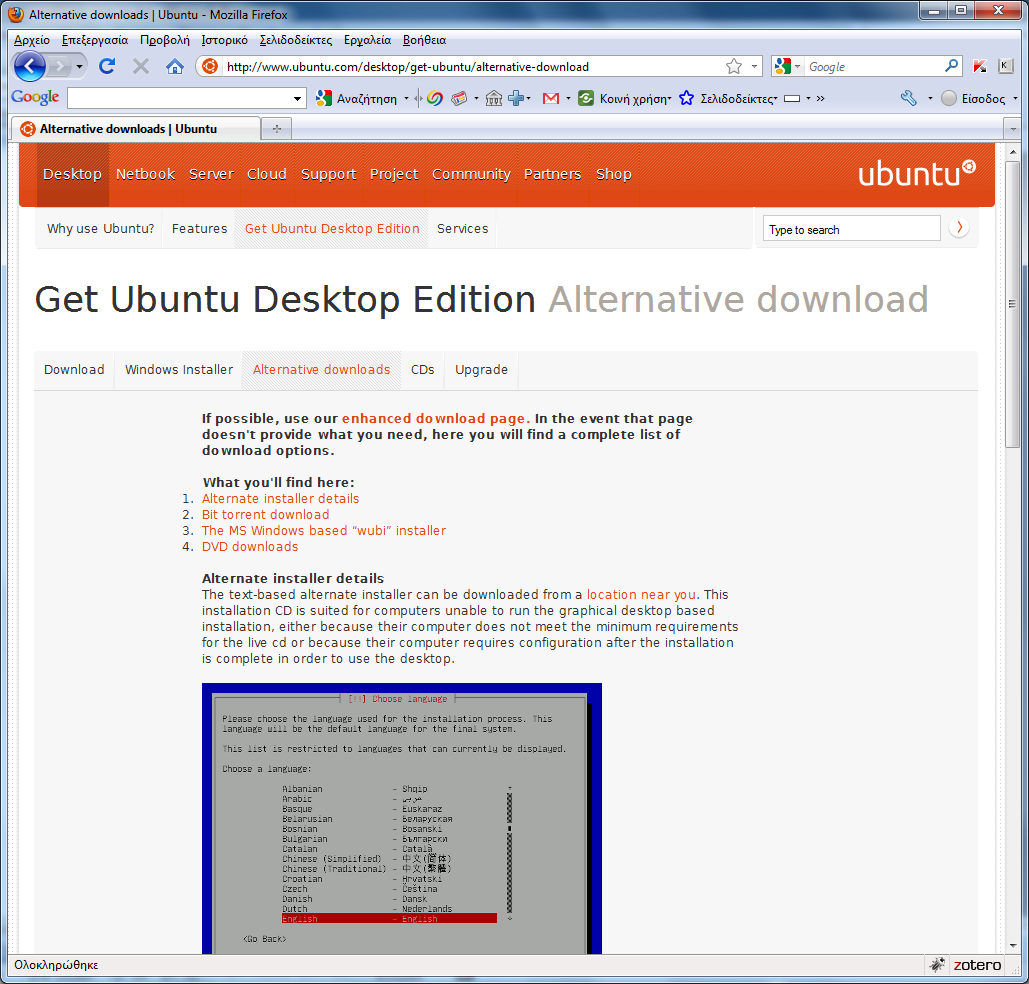Open a new tab with plus button
The image size is (1029, 984).
(276, 129)
